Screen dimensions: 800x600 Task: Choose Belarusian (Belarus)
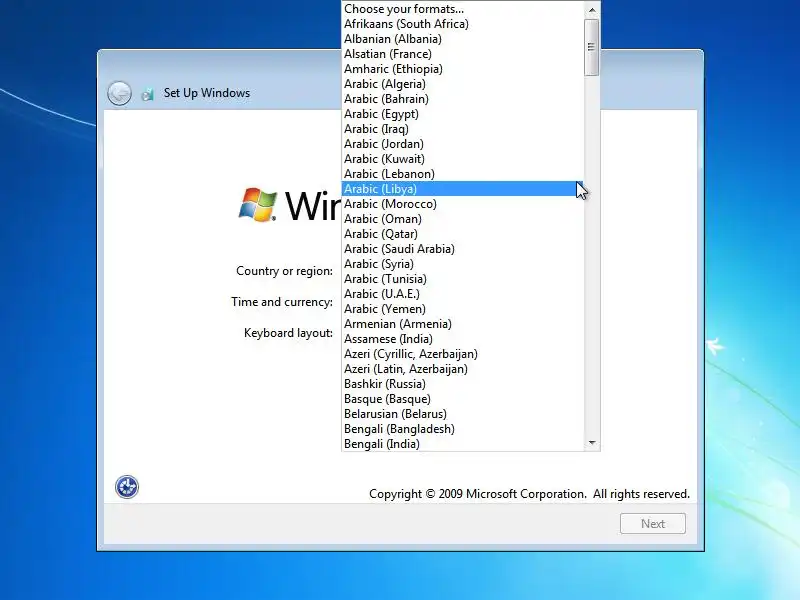click(x=462, y=414)
